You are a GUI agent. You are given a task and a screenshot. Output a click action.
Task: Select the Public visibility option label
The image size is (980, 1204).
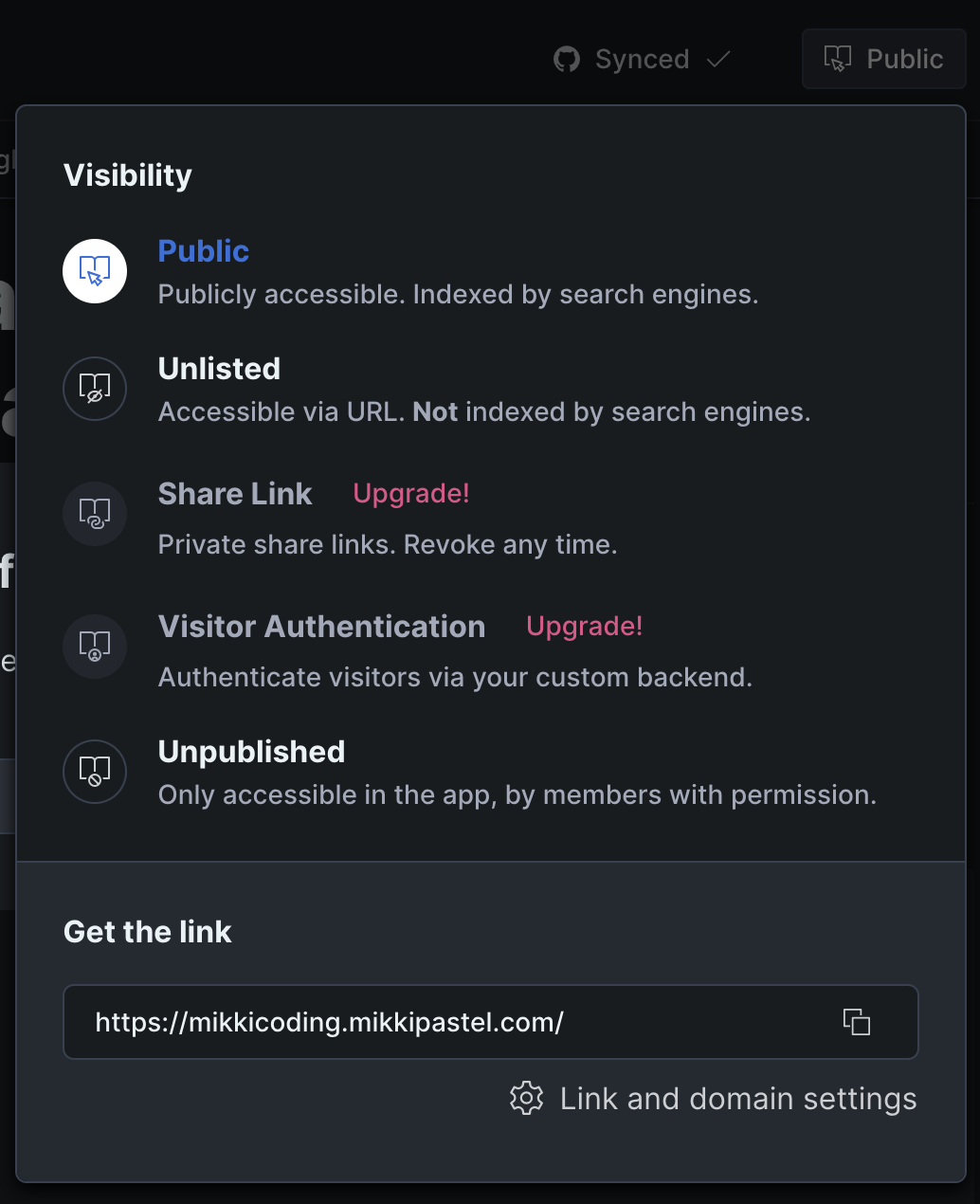click(204, 251)
